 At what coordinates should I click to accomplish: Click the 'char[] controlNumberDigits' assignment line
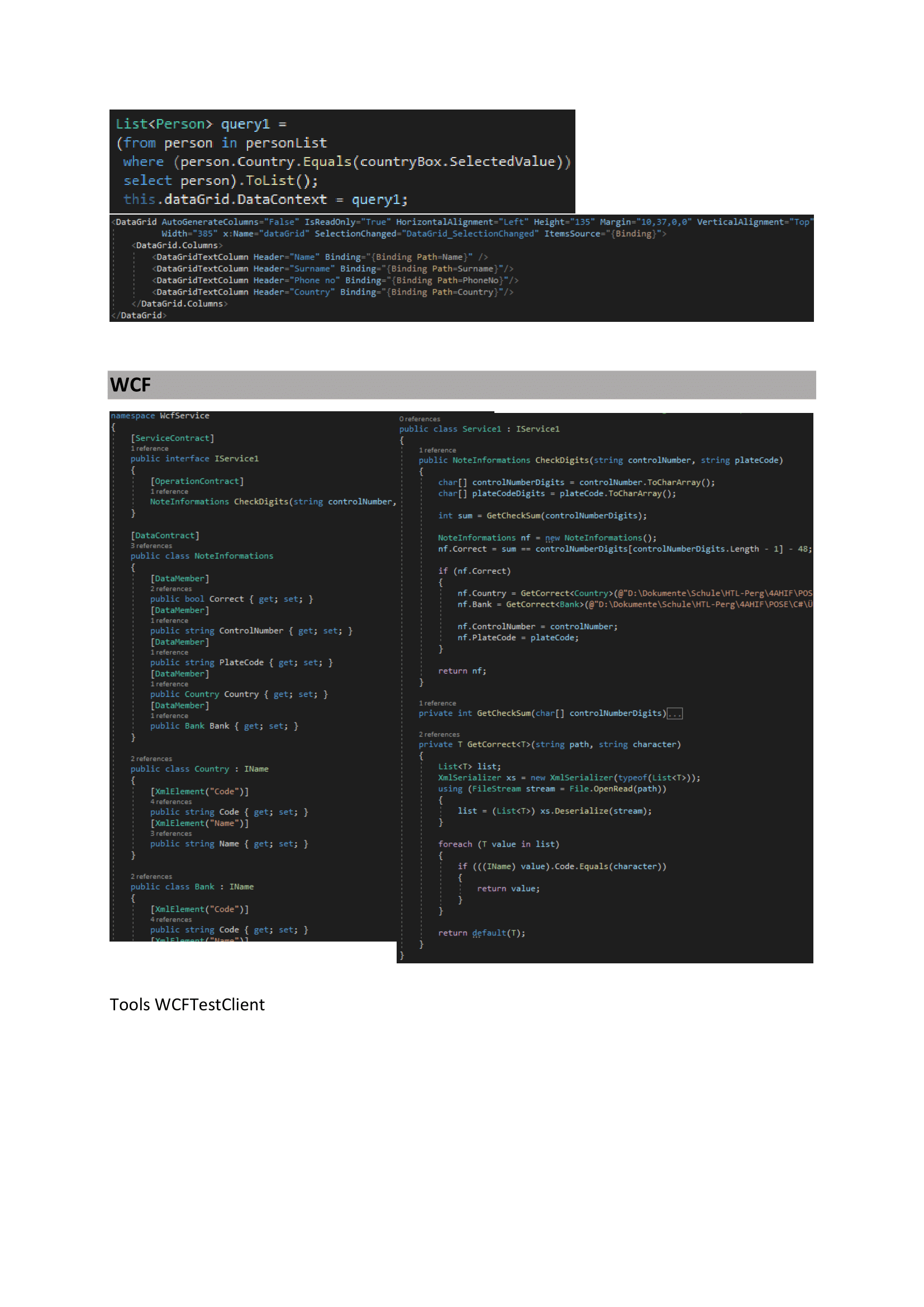[x=577, y=482]
